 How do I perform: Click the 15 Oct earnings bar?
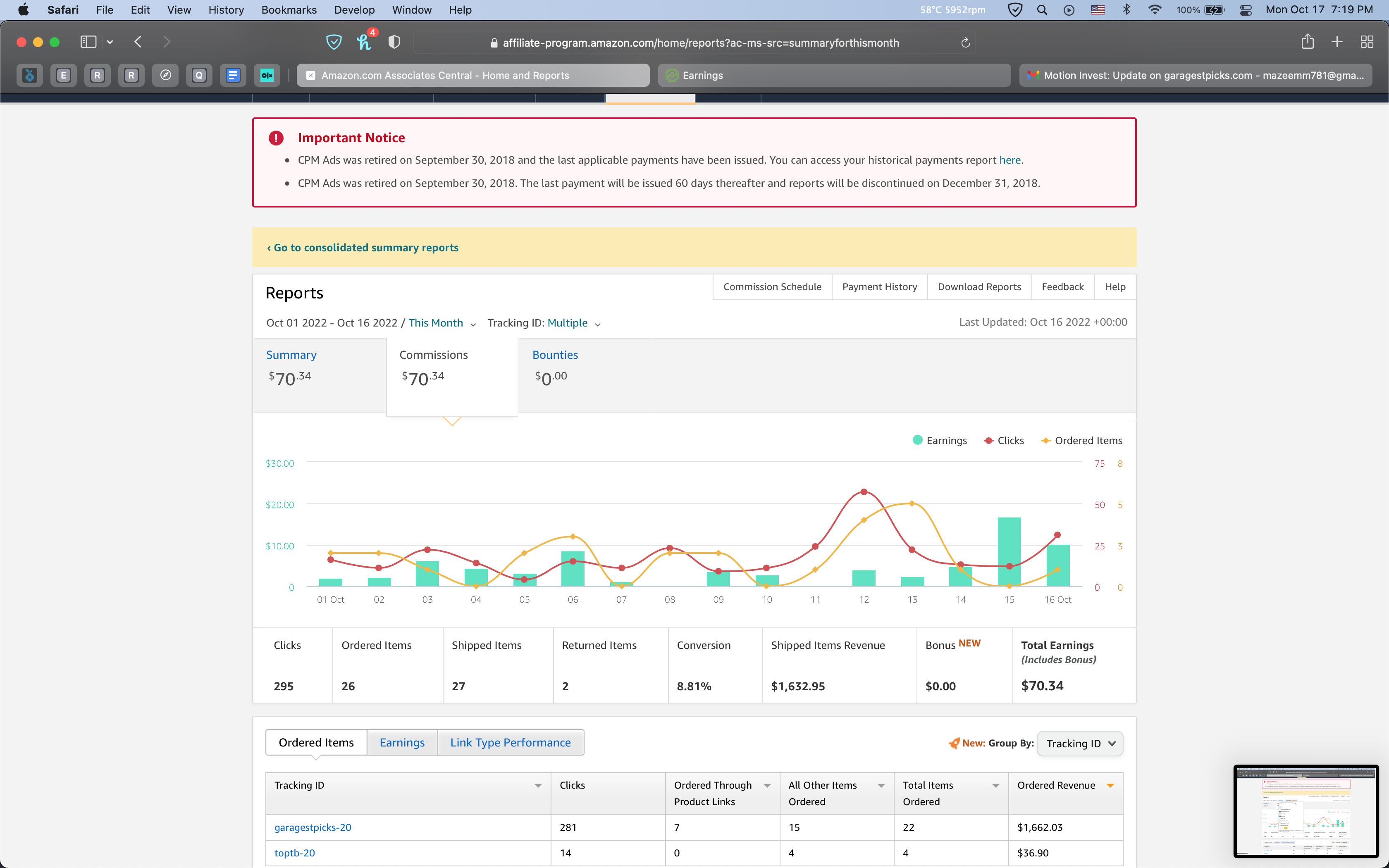1009,552
